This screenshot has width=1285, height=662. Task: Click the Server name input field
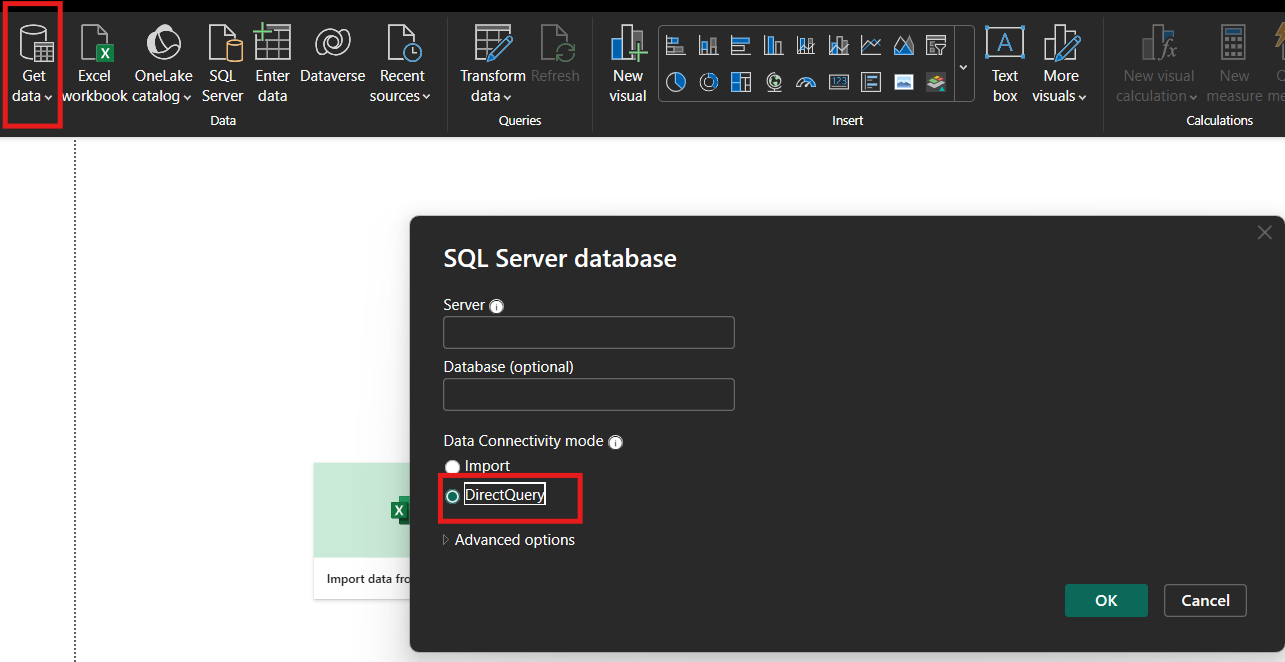coord(588,333)
